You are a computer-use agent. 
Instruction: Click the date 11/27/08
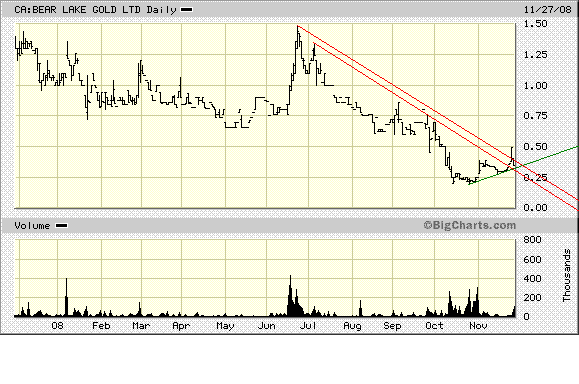547,9
